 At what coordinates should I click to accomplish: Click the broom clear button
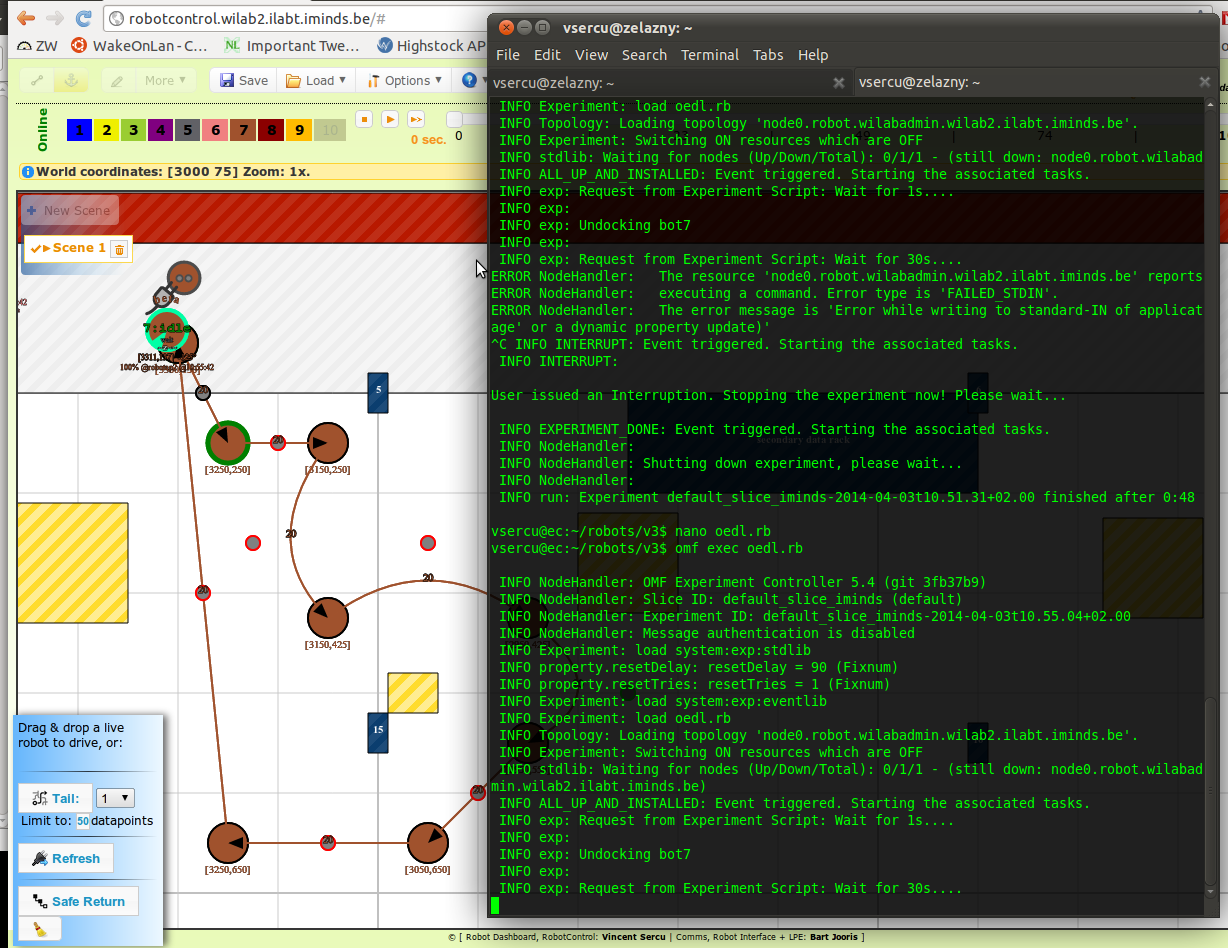click(x=40, y=929)
